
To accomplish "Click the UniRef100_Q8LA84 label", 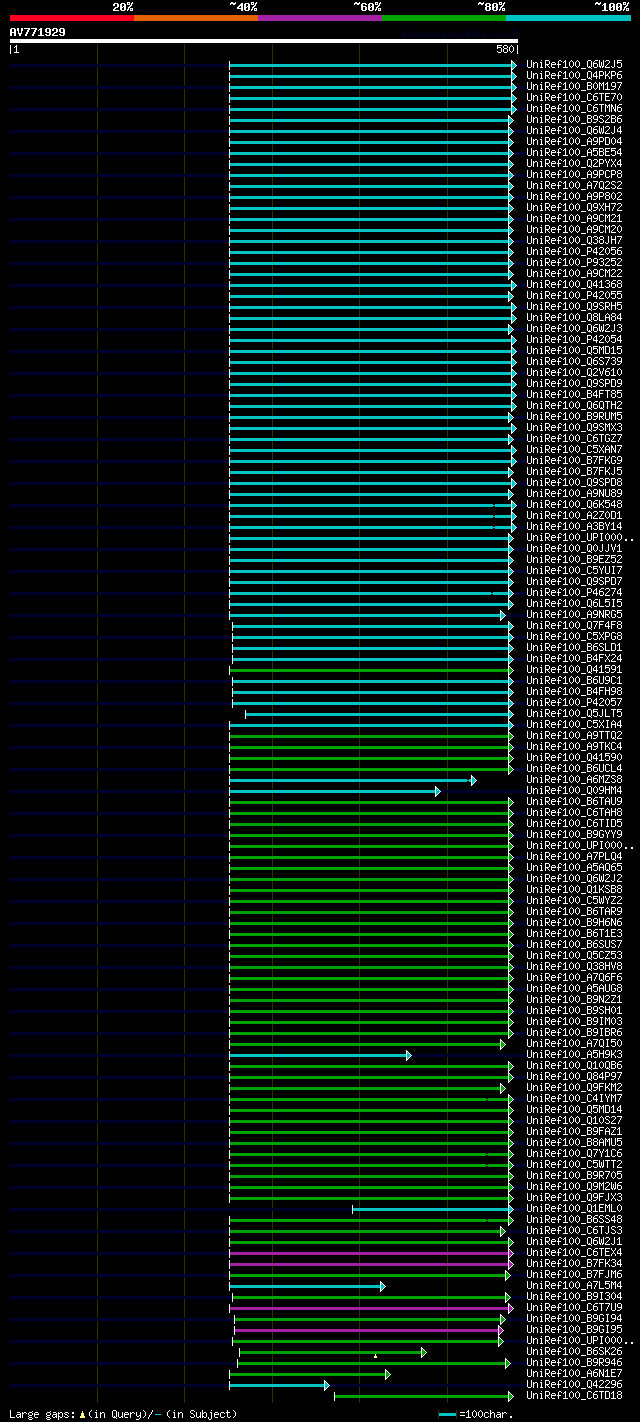I will coord(574,318).
